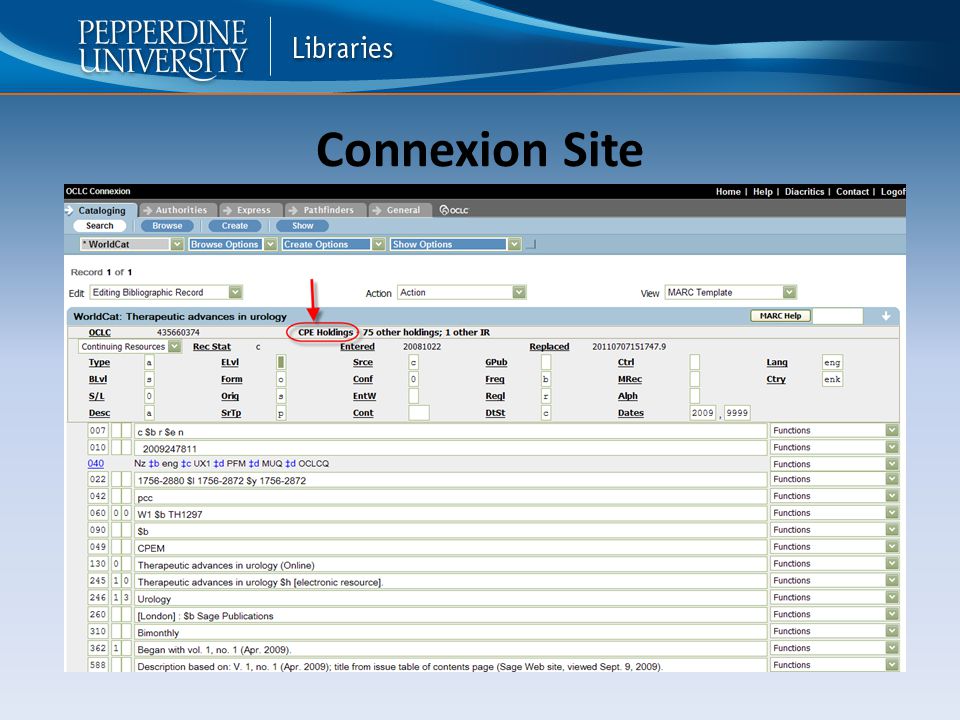Click the Entered label link
The width and height of the screenshot is (960, 720).
pyautogui.click(x=358, y=347)
